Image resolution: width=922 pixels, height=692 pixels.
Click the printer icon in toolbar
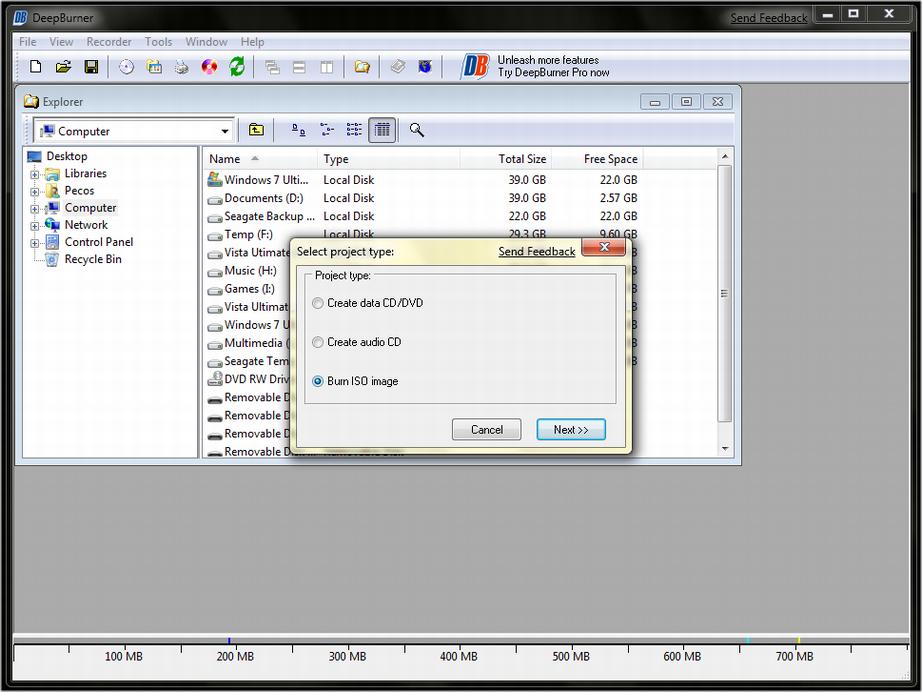(x=182, y=67)
